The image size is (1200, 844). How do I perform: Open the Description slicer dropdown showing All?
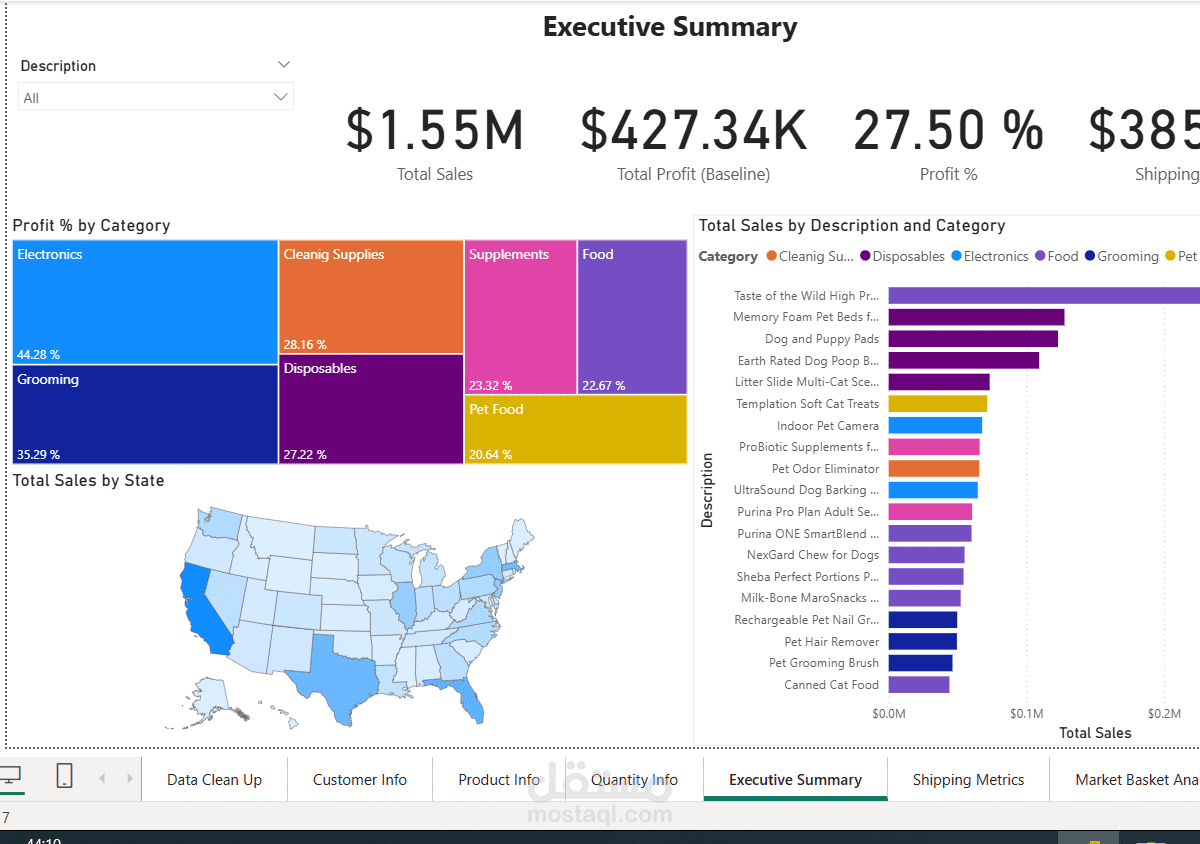coord(156,97)
